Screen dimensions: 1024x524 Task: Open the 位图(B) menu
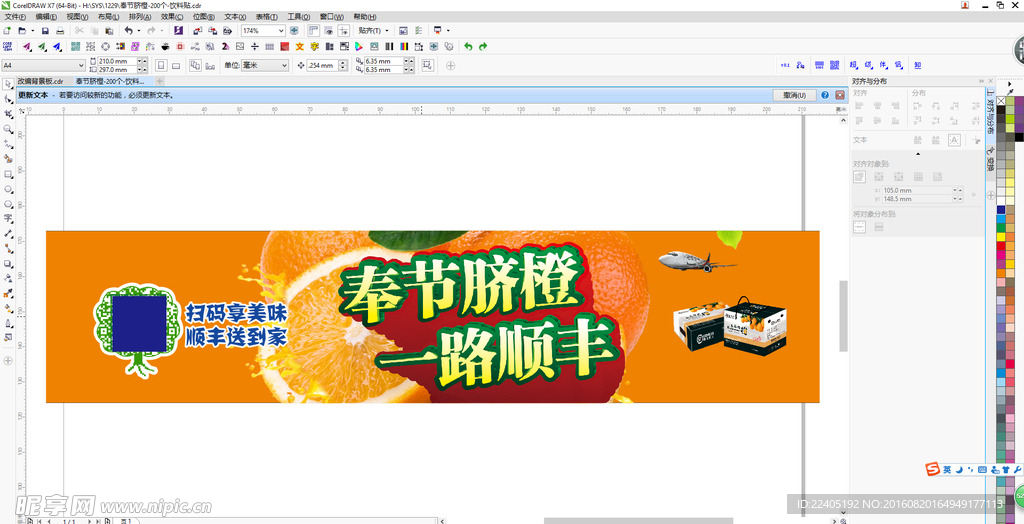204,16
